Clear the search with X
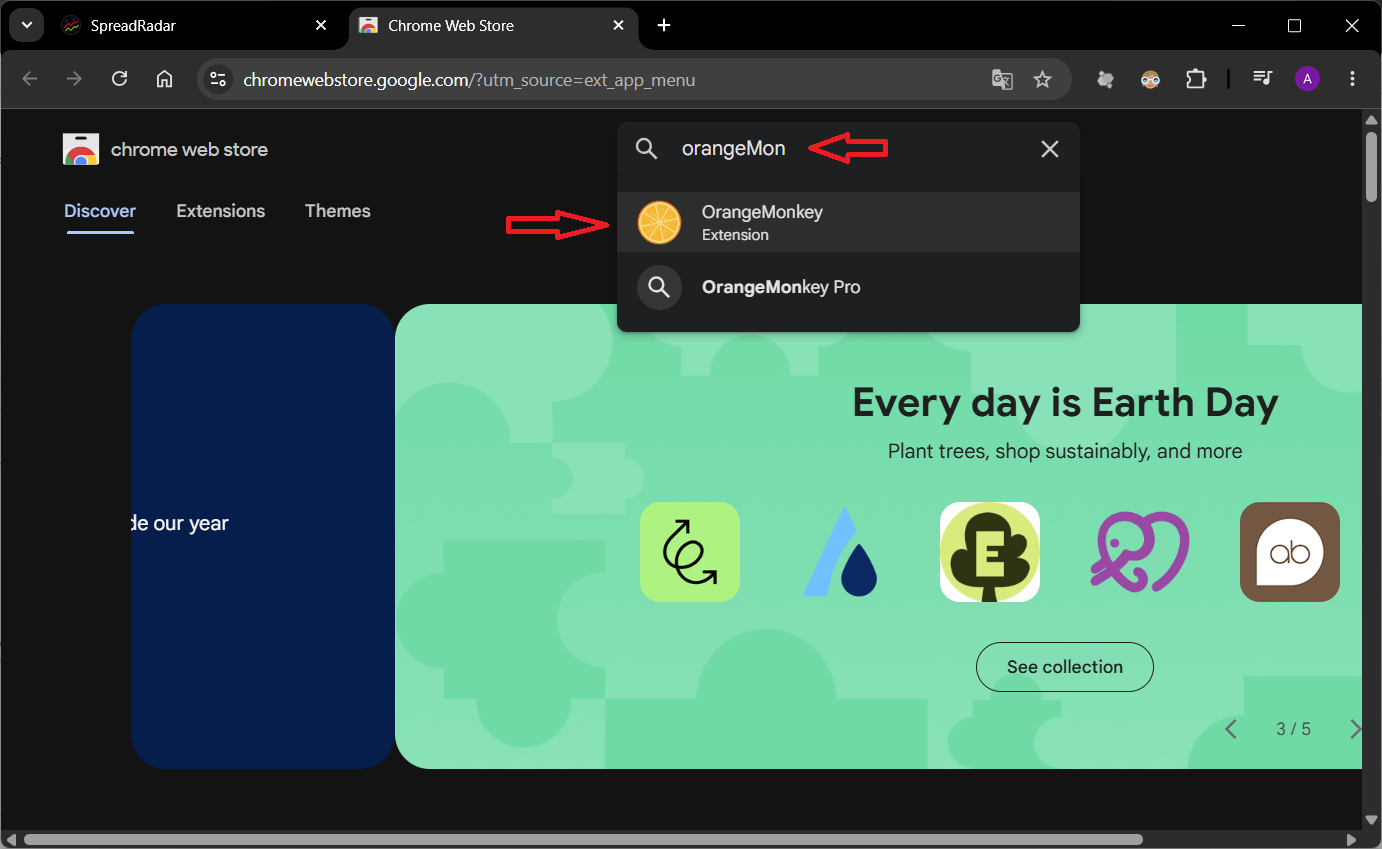Screen dimensions: 1382x849 (x=1049, y=149)
